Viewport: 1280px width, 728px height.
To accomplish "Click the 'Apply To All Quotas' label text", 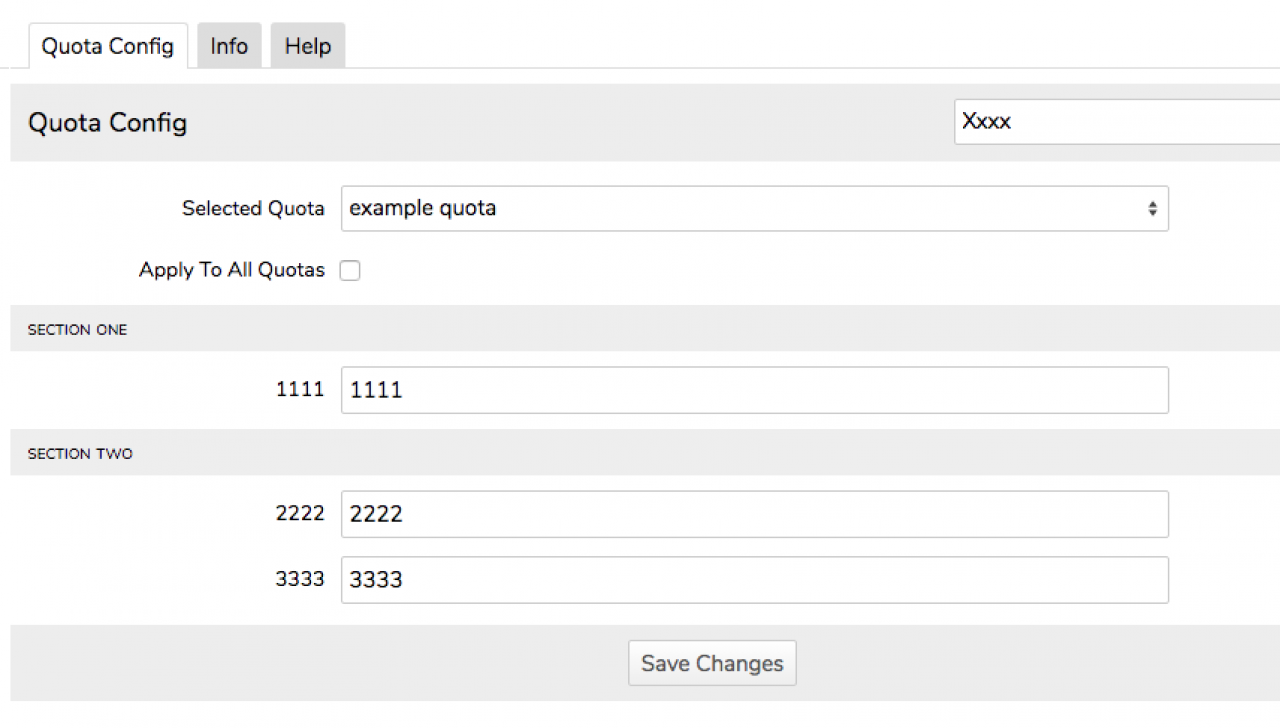I will [231, 270].
